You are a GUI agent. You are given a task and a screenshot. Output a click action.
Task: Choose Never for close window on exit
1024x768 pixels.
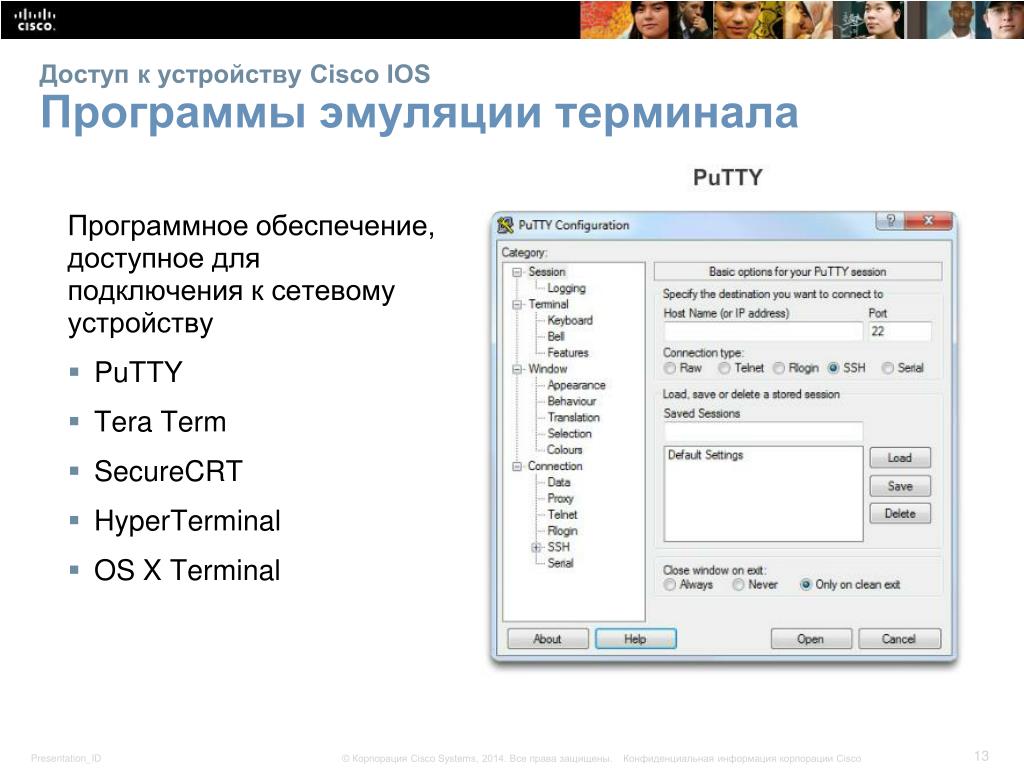click(738, 585)
